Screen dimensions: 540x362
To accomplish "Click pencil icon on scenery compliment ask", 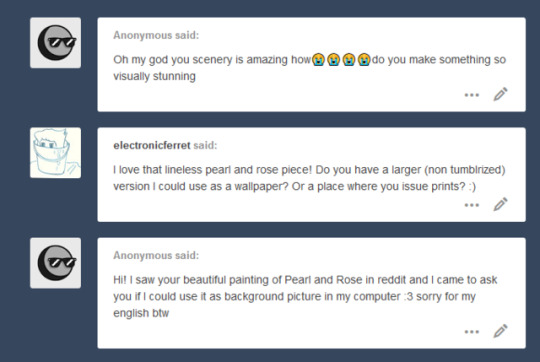I will pyautogui.click(x=500, y=94).
